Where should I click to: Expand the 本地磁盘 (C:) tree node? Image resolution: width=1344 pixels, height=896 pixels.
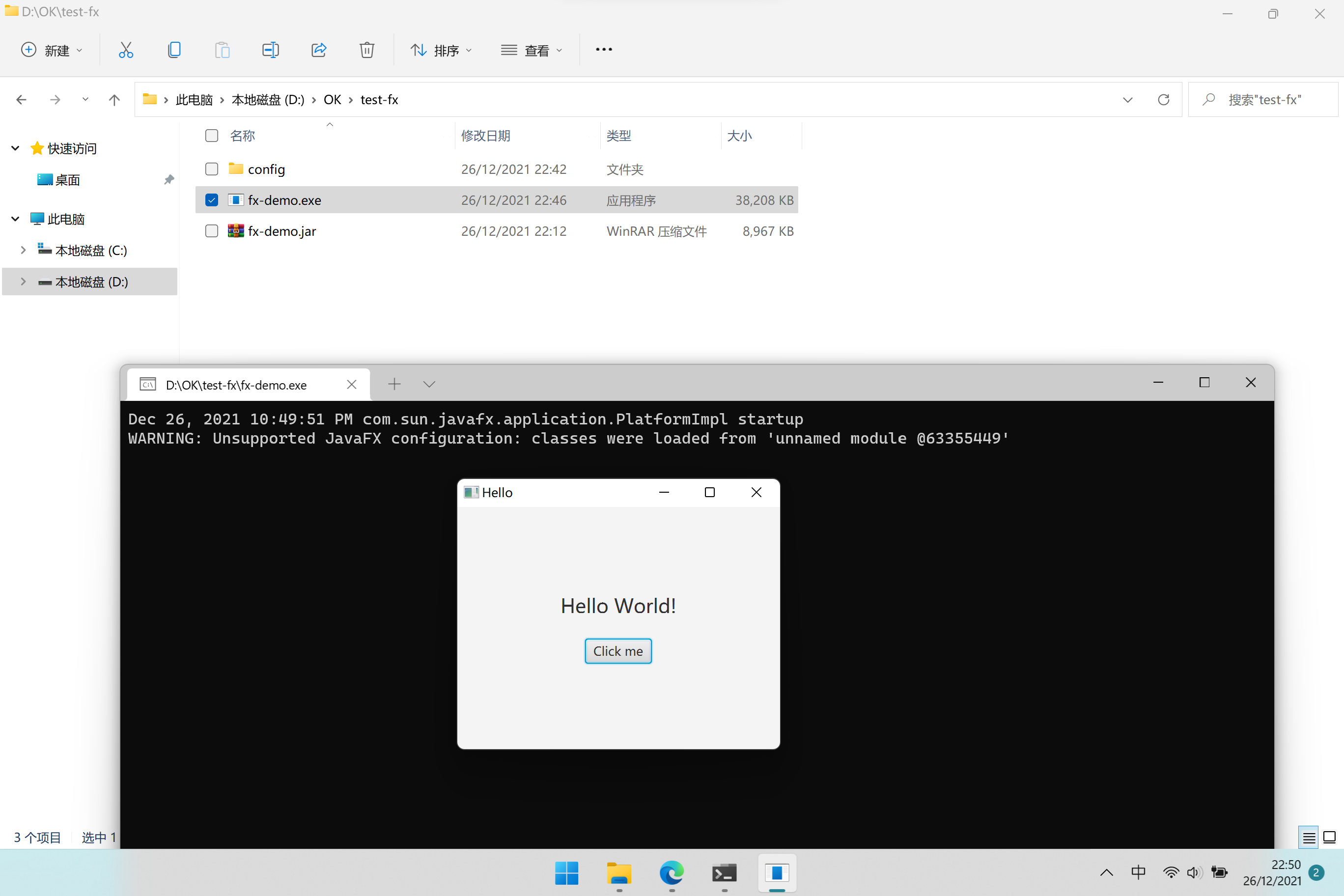(x=23, y=251)
